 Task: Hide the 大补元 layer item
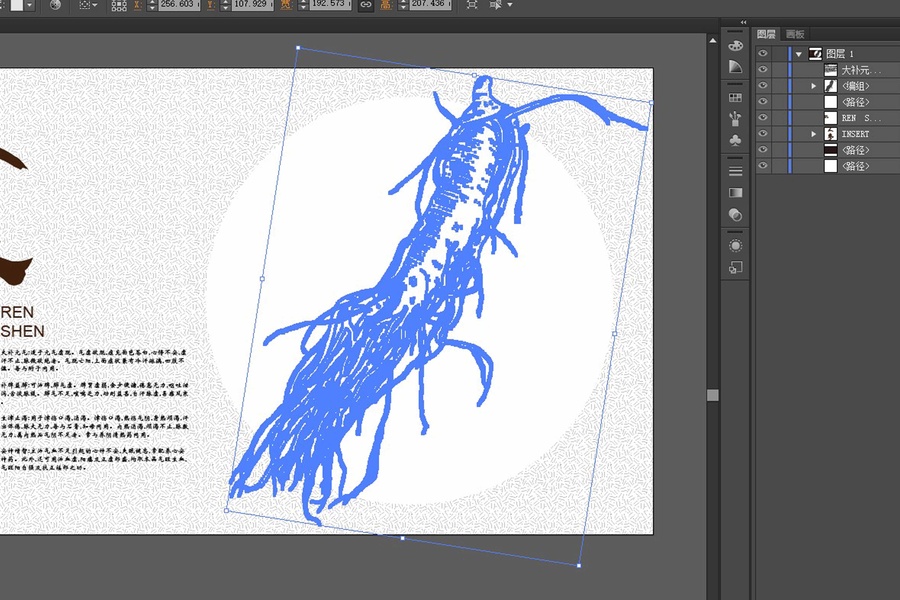click(762, 69)
